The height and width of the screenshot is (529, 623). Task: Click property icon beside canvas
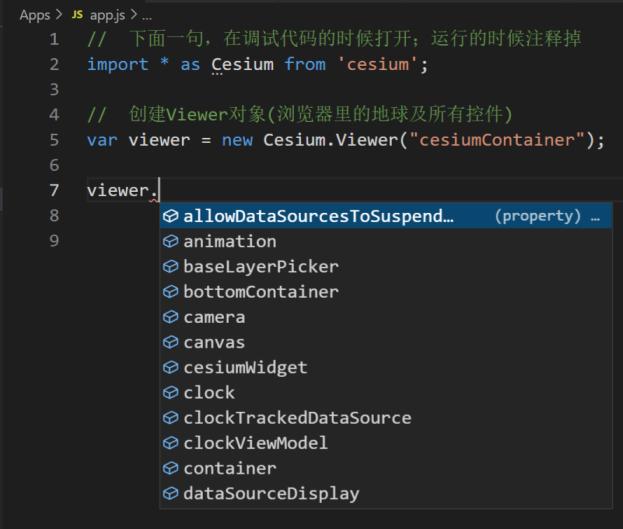pyautogui.click(x=171, y=342)
